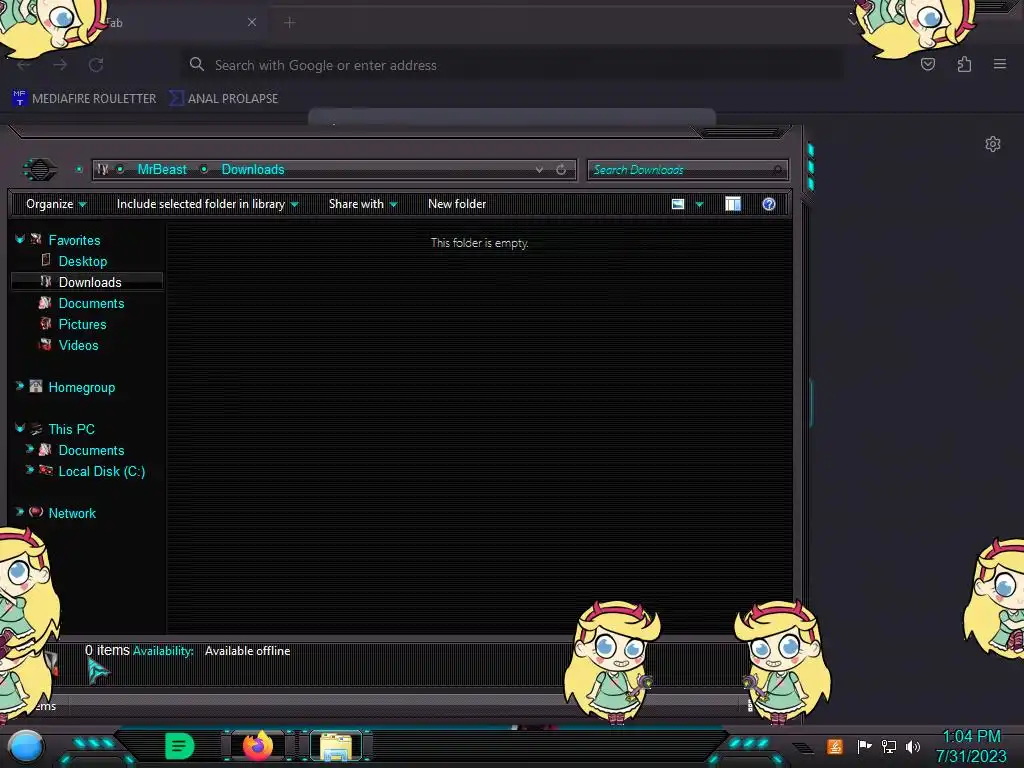1024x768 pixels.
Task: Refresh the Downloads folder view
Action: (561, 170)
